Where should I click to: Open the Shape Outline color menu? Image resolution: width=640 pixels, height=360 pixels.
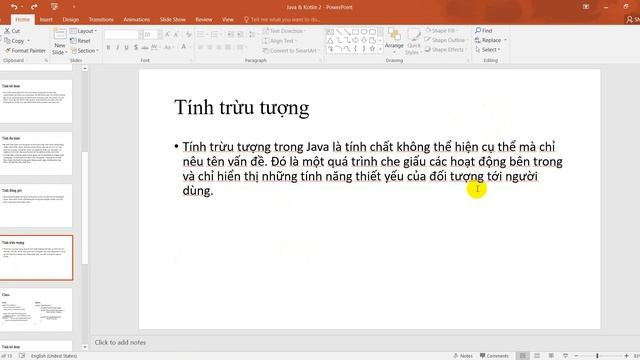(445, 40)
